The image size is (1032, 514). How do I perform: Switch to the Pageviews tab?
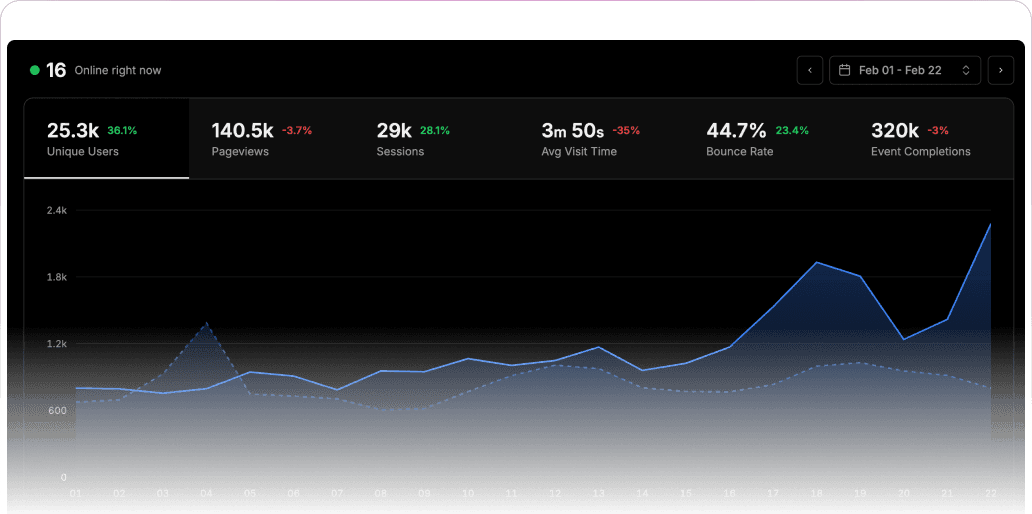click(x=271, y=139)
